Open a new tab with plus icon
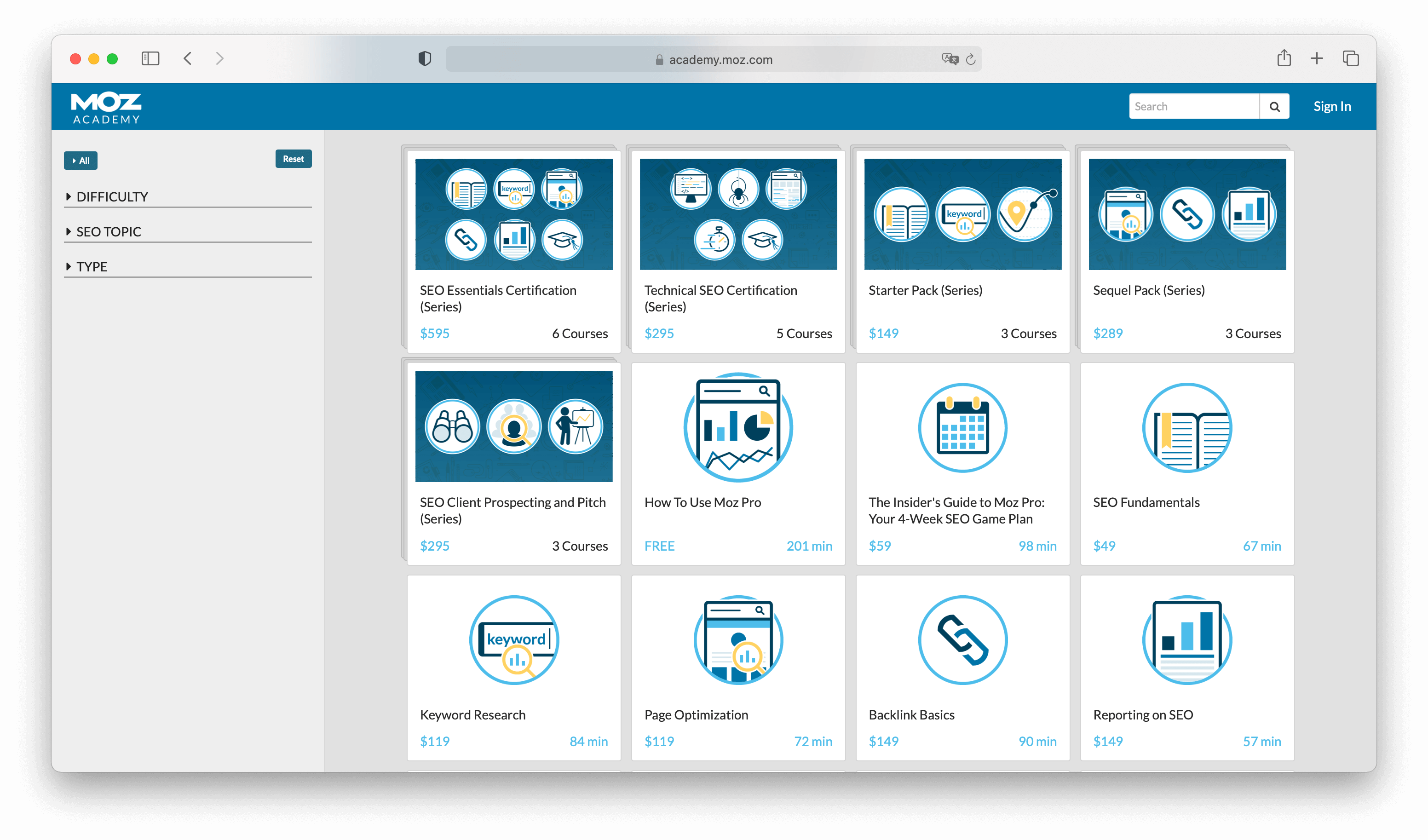 (1316, 58)
